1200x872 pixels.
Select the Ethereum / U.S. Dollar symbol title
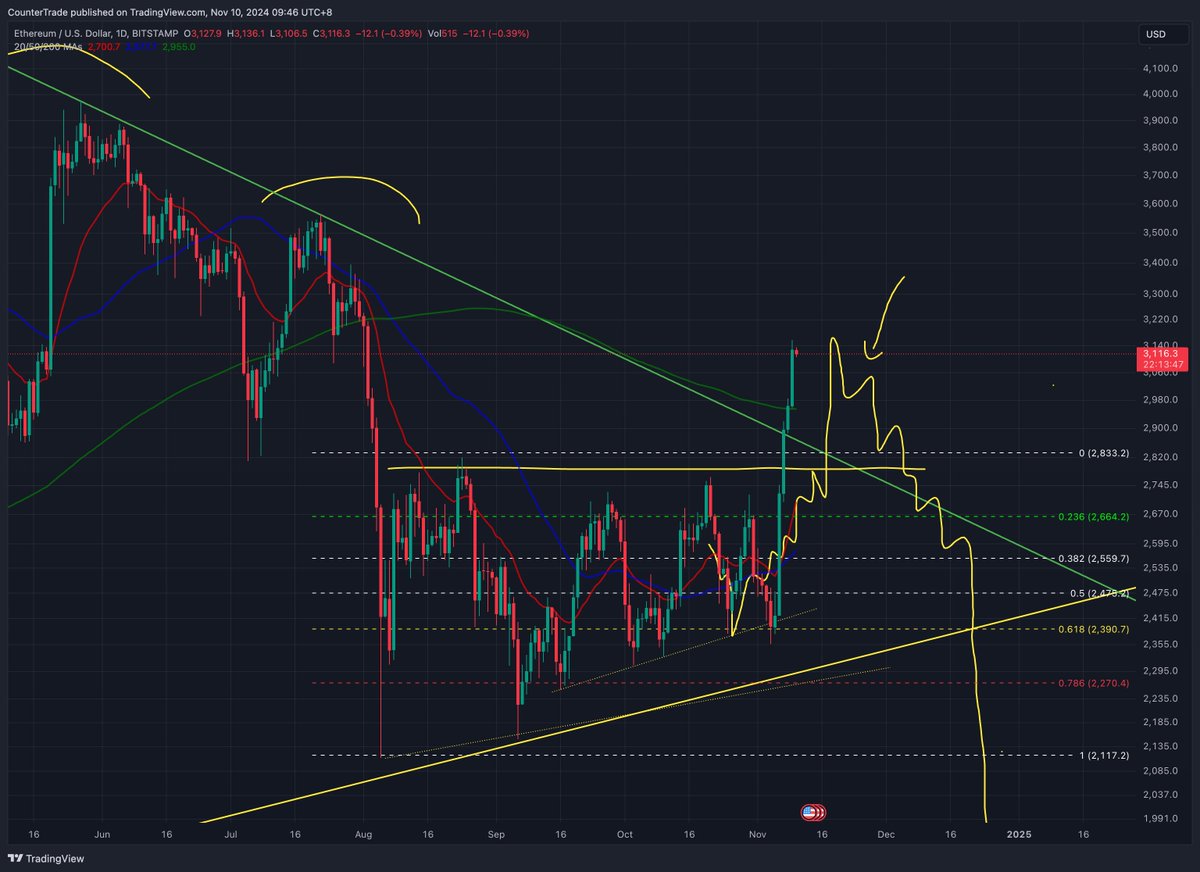pyautogui.click(x=66, y=34)
